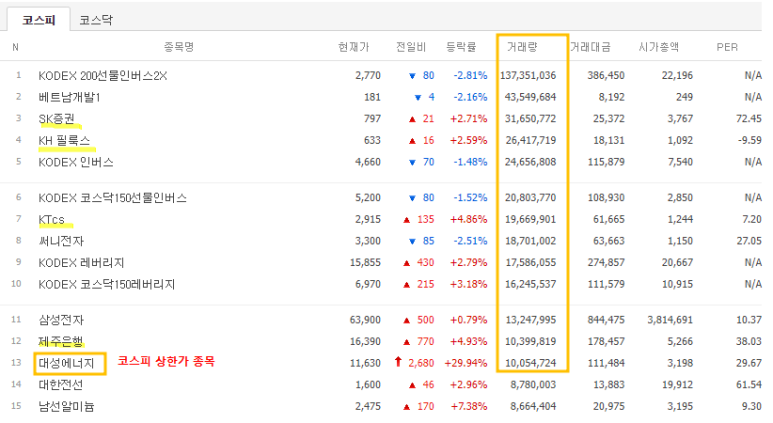Open the SK증권 stock link
The height and width of the screenshot is (423, 773).
point(57,119)
